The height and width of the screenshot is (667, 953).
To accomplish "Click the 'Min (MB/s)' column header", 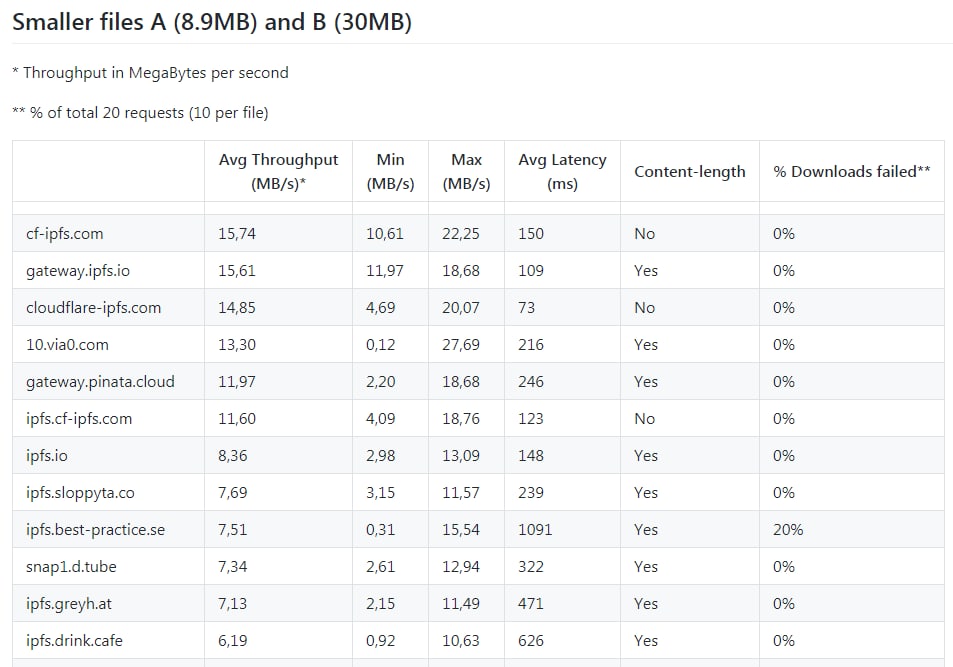I will click(x=390, y=171).
